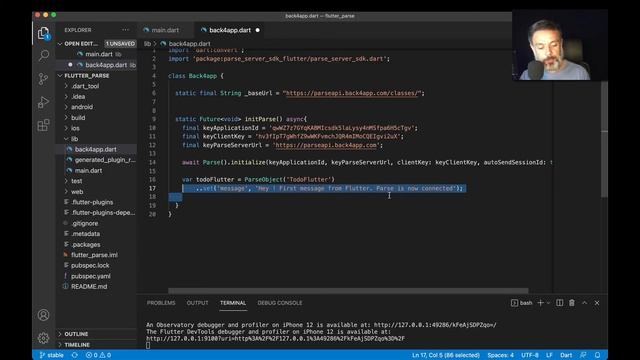Open the notifications bell icon
This screenshot has height=360, width=640.
pyautogui.click(x=597, y=355)
